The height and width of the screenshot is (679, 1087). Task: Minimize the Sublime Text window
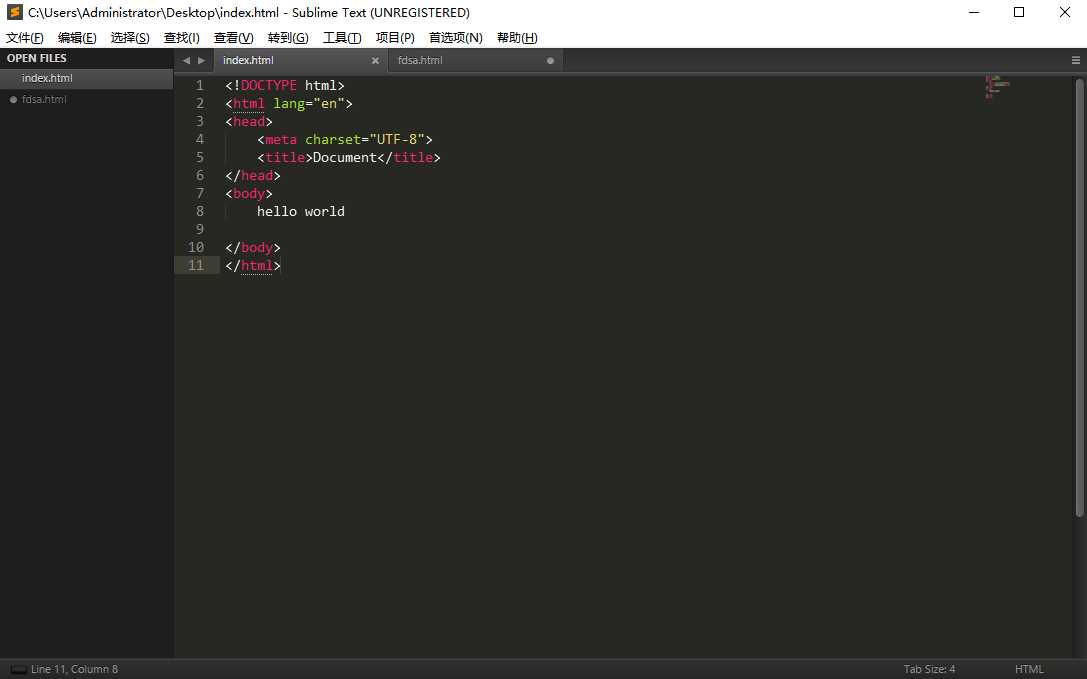pyautogui.click(x=974, y=12)
